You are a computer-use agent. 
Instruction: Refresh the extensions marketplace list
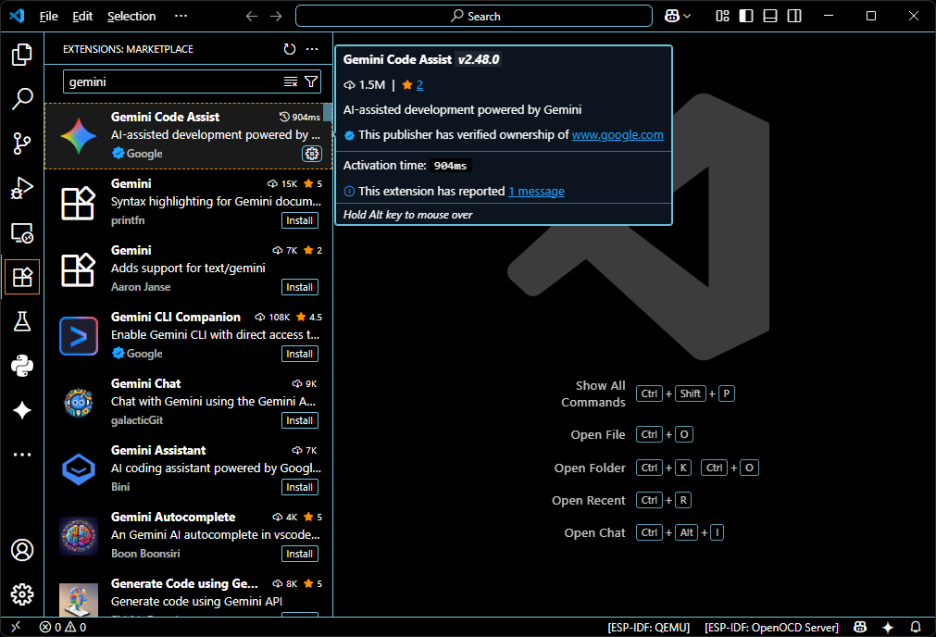(290, 49)
